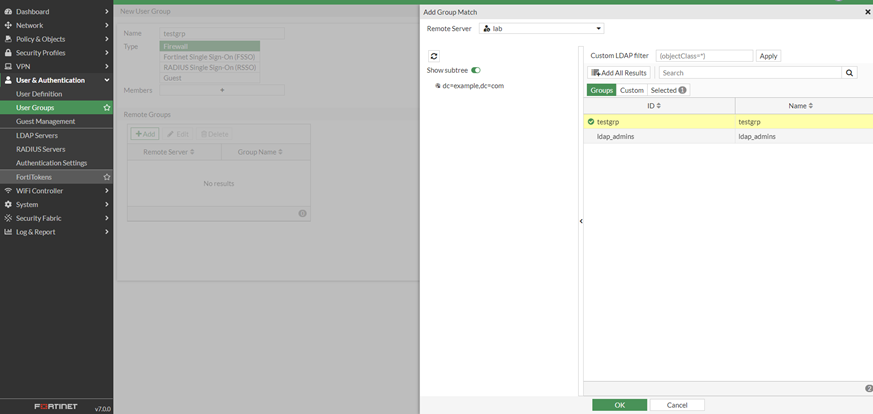Expand the System menu
The image size is (873, 414).
(106, 205)
